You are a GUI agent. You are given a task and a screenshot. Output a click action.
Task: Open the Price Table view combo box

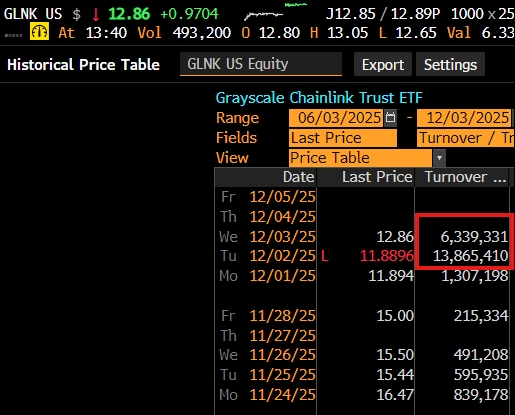click(367, 158)
